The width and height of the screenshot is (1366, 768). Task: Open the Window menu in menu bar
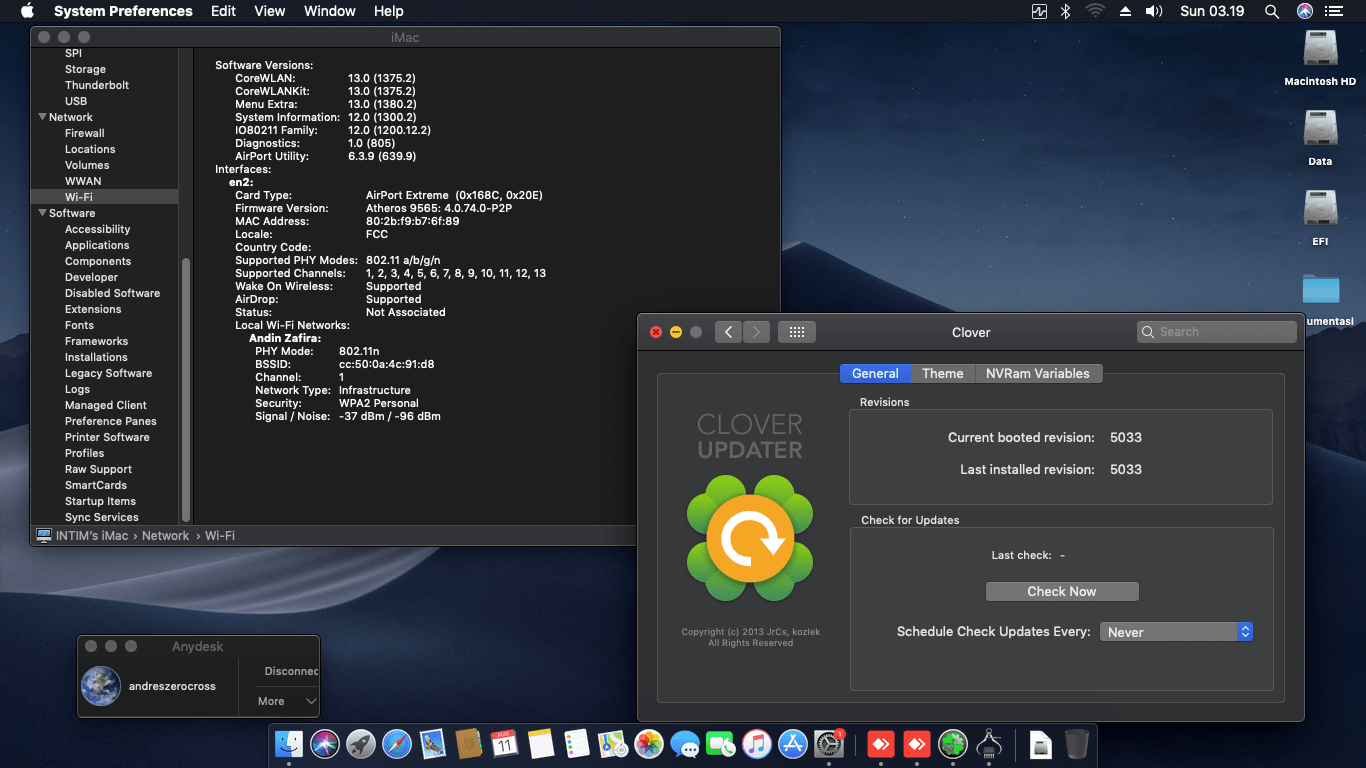(329, 11)
